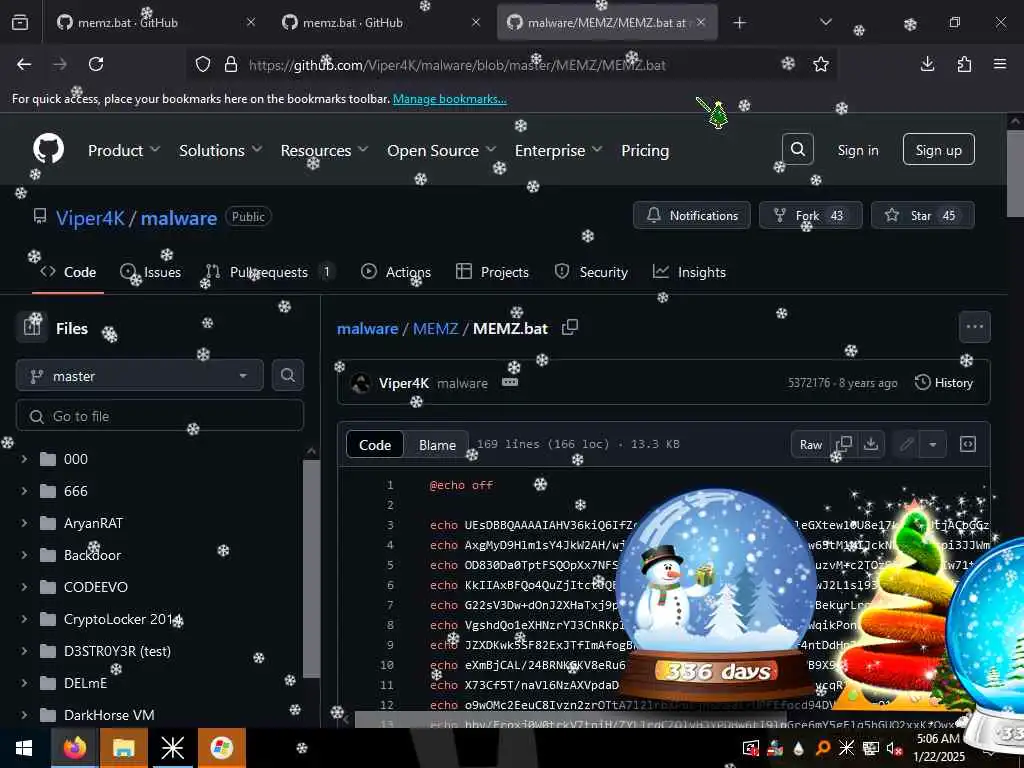Select the Code view toggle

click(375, 445)
